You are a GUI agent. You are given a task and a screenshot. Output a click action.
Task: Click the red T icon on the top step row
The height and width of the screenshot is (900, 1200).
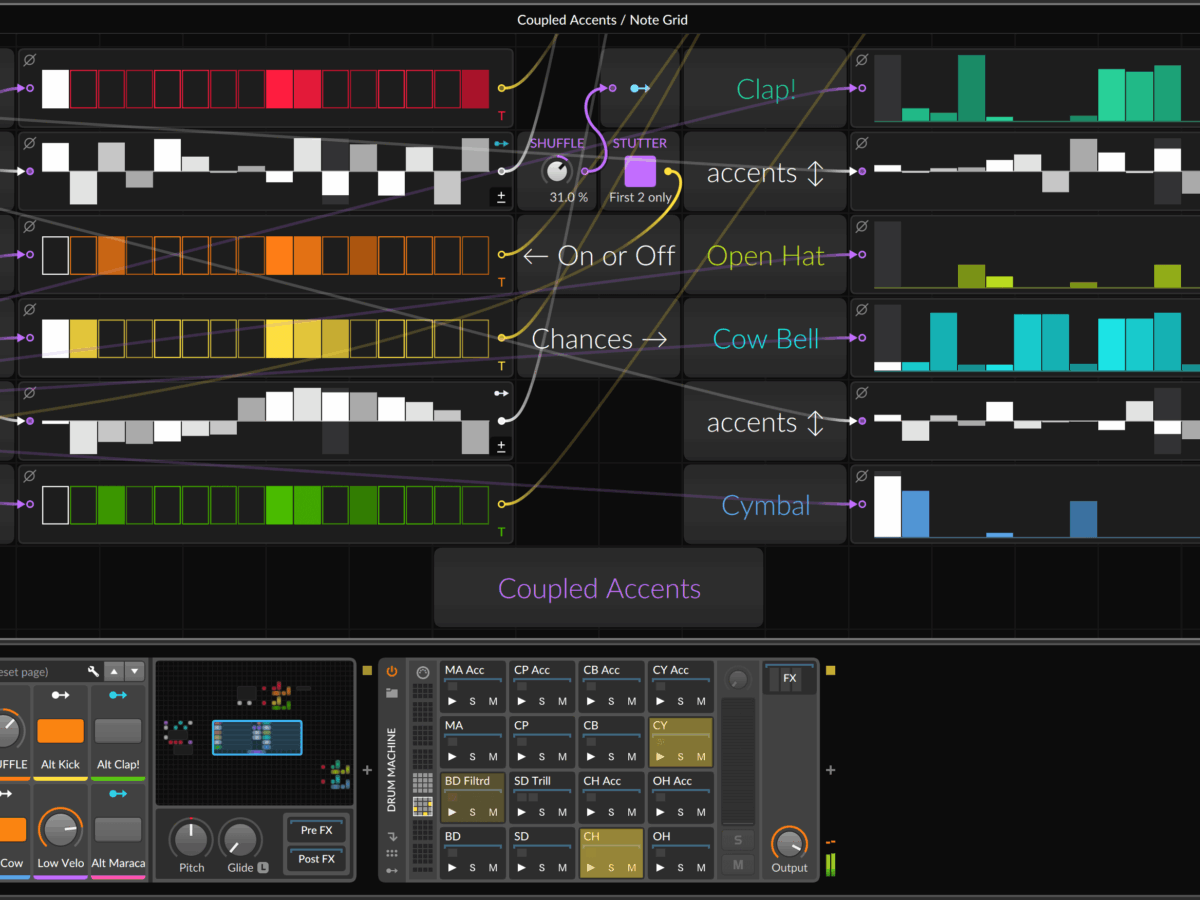[501, 116]
